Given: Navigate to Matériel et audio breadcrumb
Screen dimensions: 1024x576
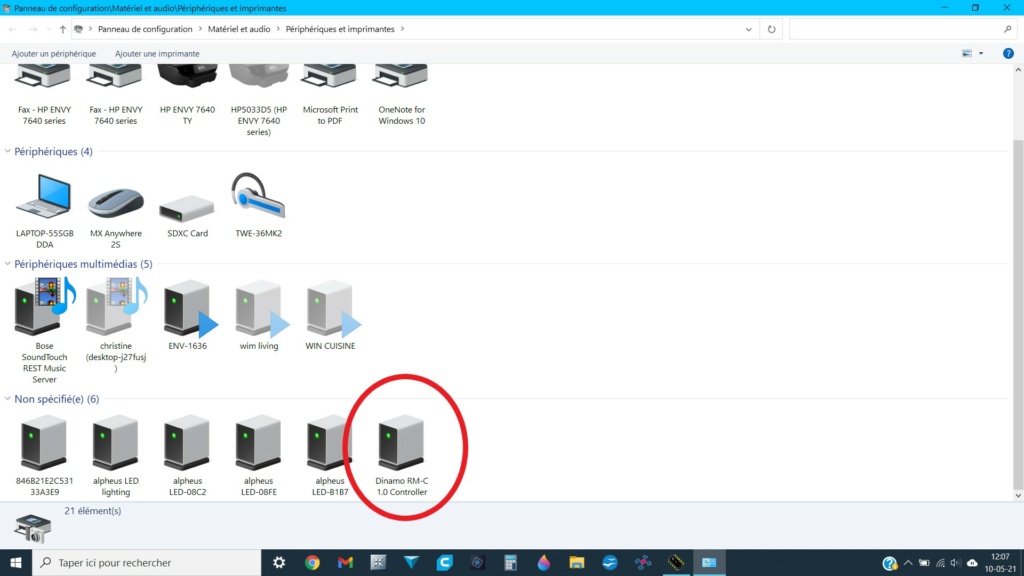Looking at the screenshot, I should [x=239, y=29].
